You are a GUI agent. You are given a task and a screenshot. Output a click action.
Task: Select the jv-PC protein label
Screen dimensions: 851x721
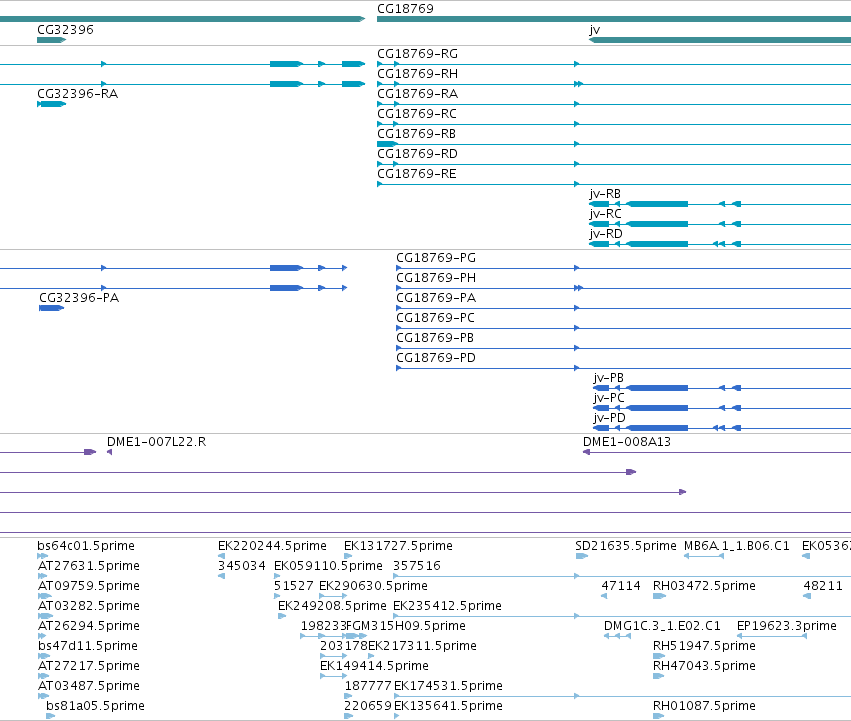pos(609,398)
